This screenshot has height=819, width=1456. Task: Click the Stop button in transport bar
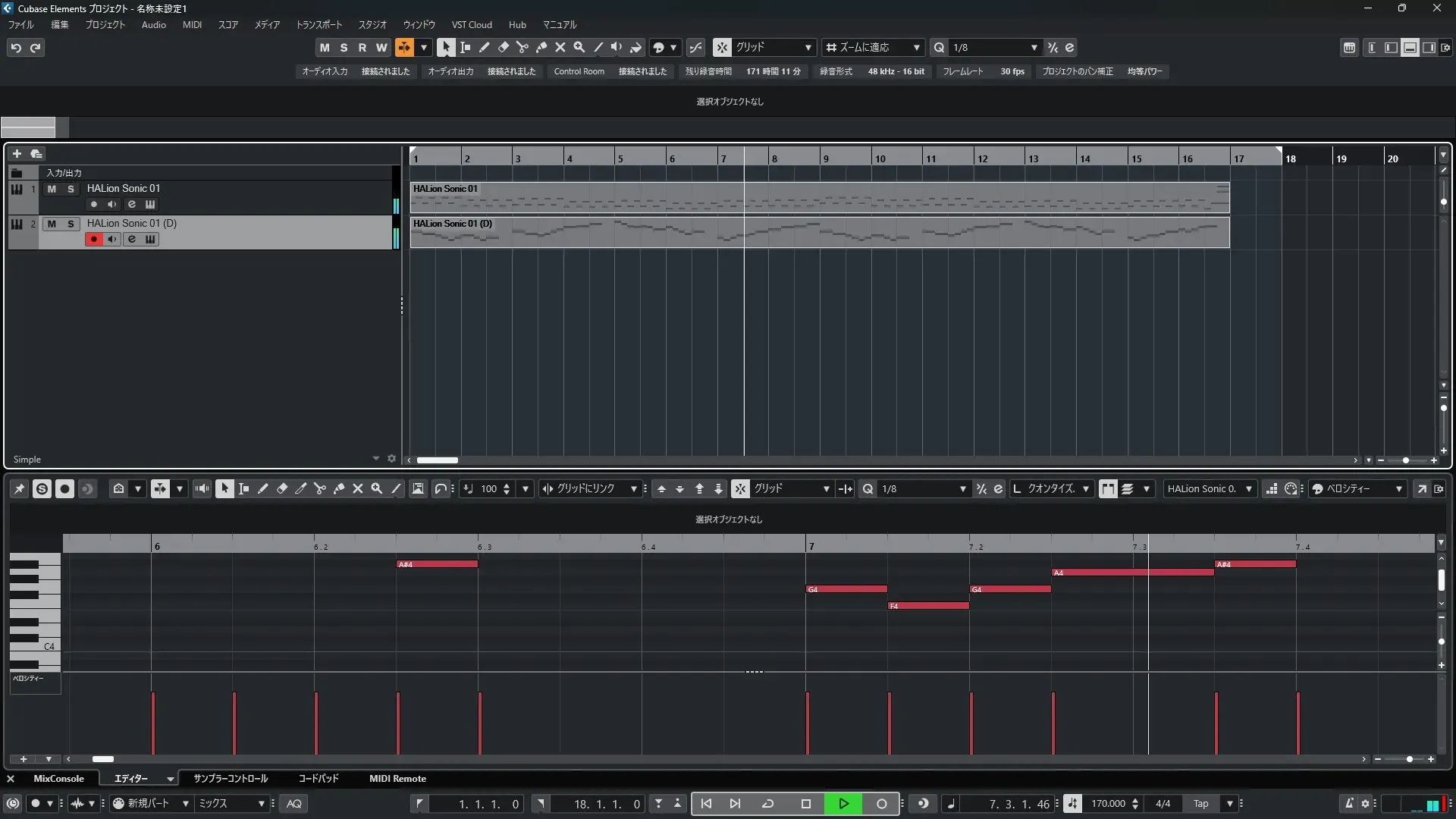805,804
